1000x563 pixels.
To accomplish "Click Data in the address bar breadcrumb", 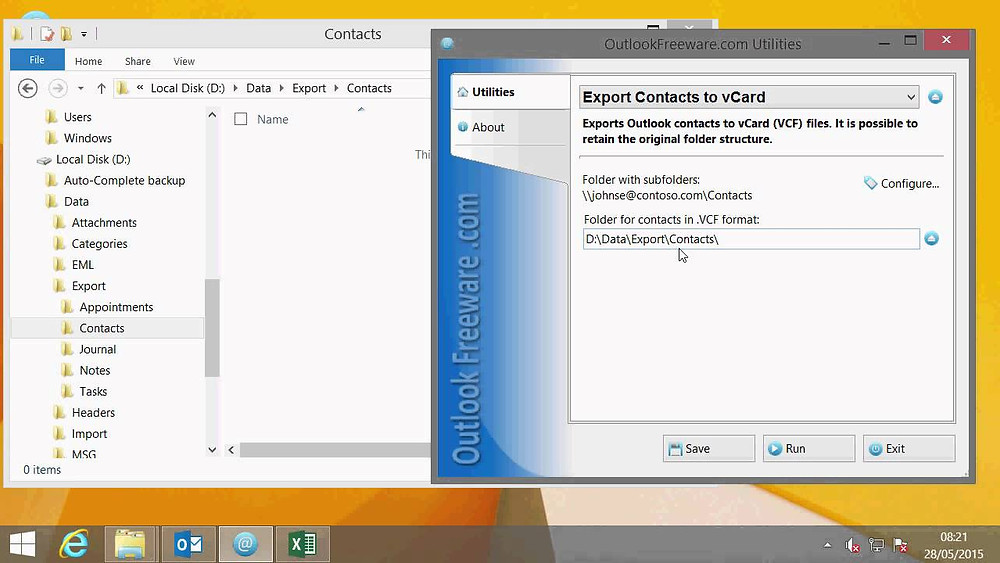I will [x=258, y=88].
